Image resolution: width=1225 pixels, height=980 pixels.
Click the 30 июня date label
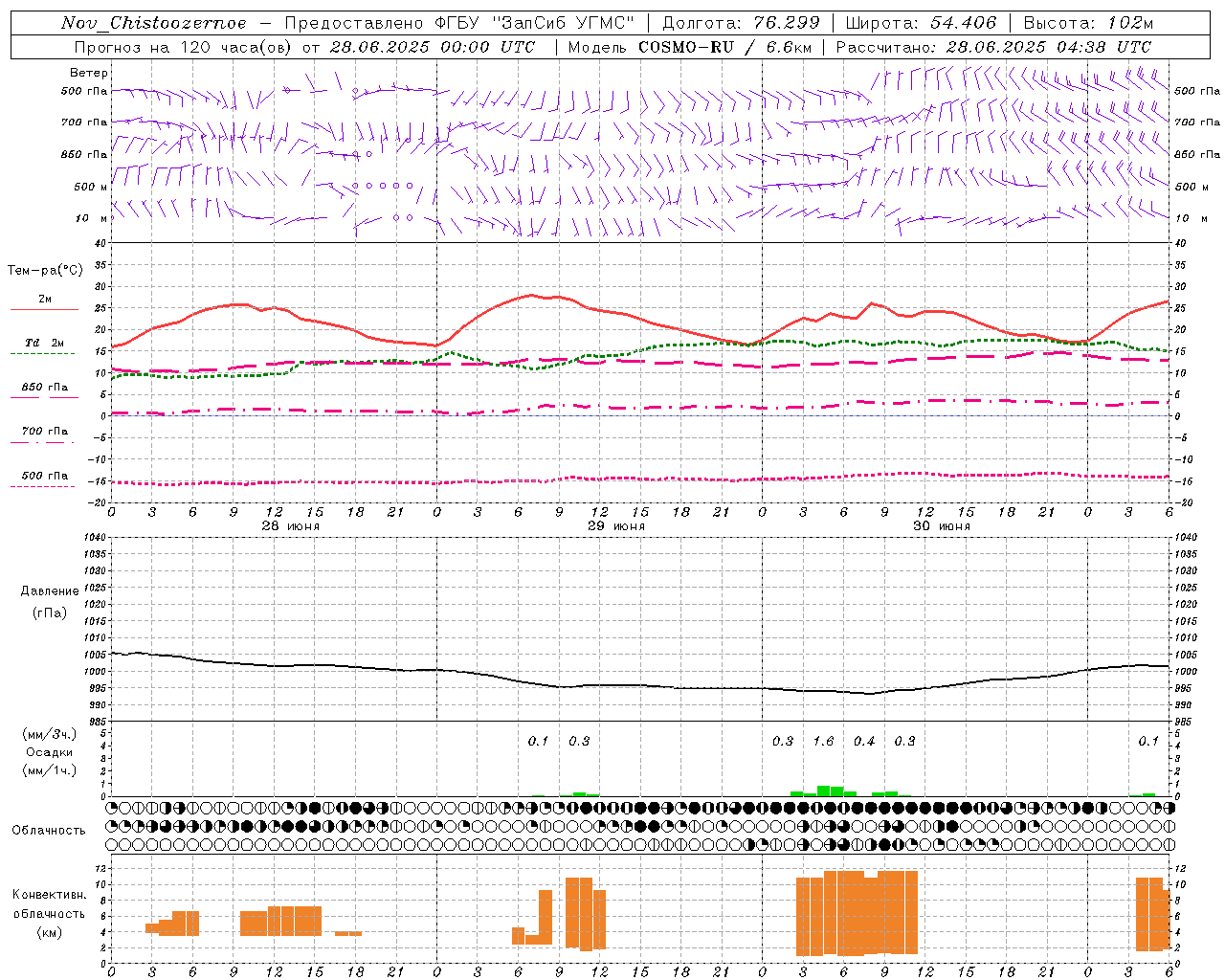tap(941, 526)
